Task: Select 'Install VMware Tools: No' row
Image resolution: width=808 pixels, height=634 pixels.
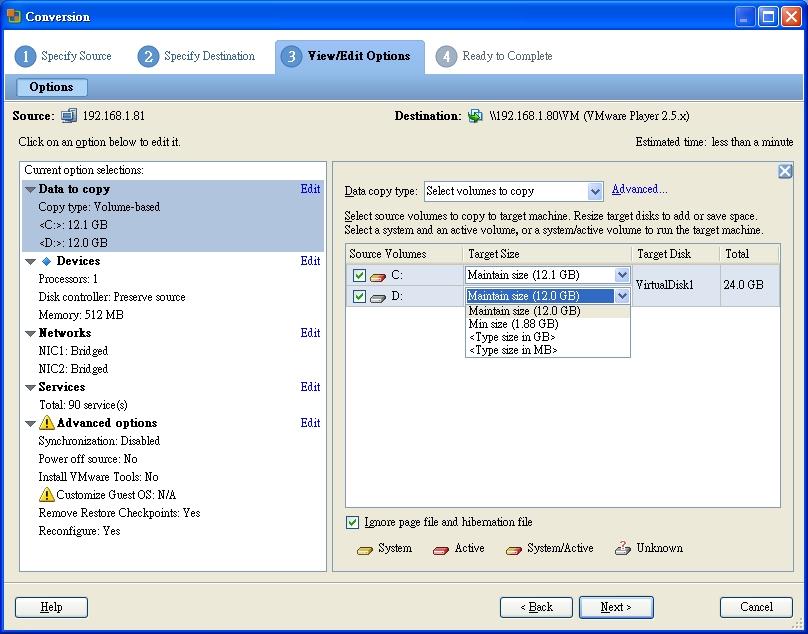Action: point(173,477)
